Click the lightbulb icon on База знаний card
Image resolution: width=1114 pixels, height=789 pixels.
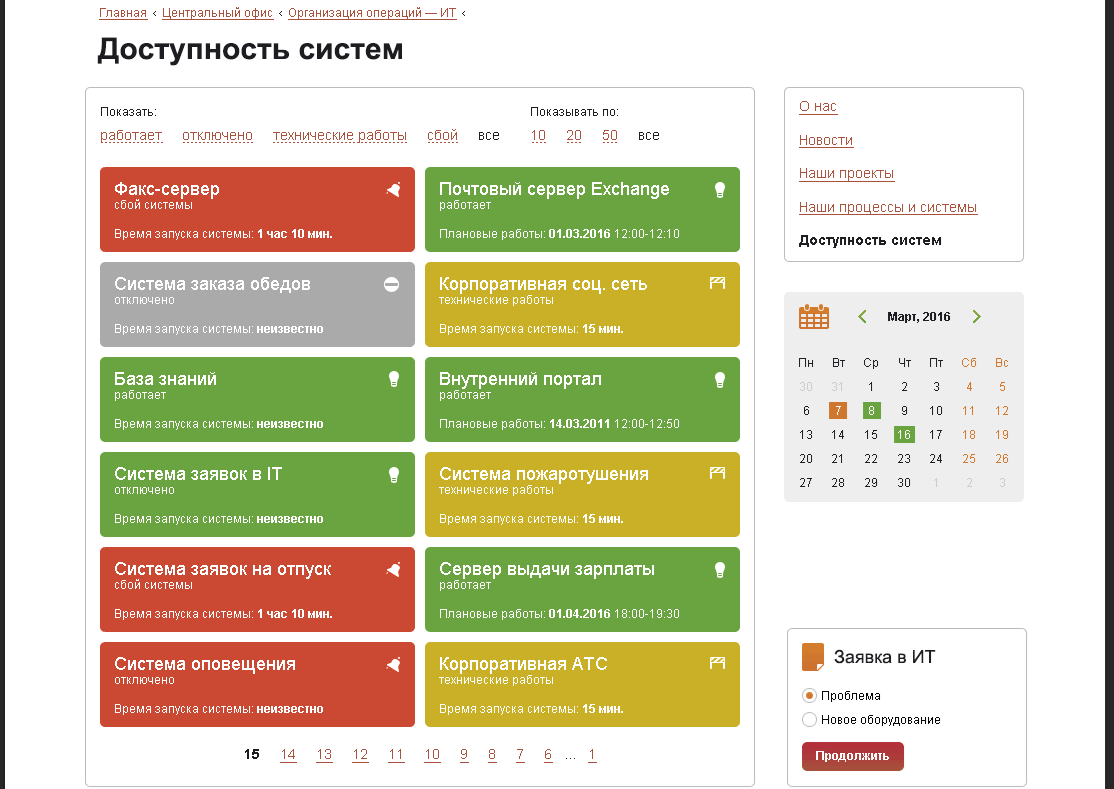(394, 379)
